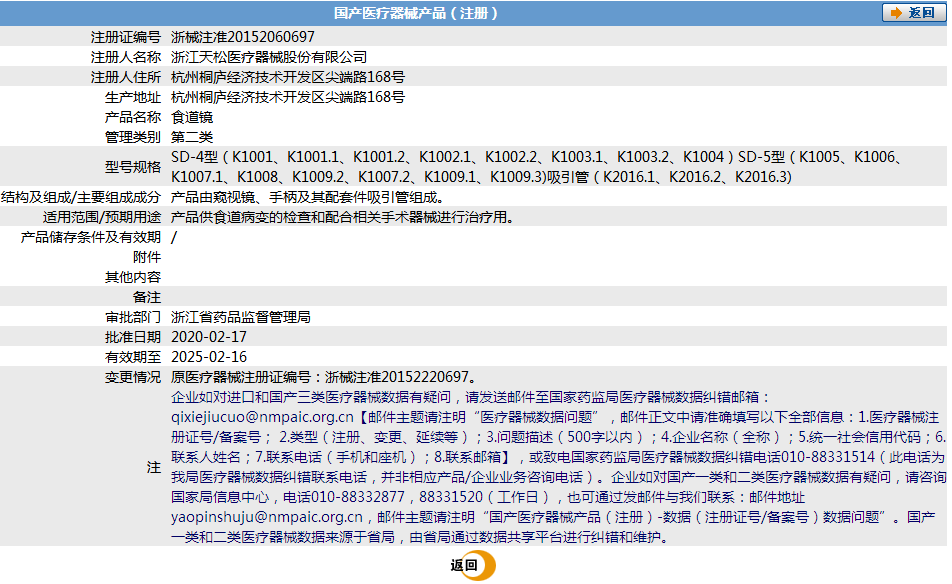
Task: Select the 注 label beside the notice
Action: [154, 467]
